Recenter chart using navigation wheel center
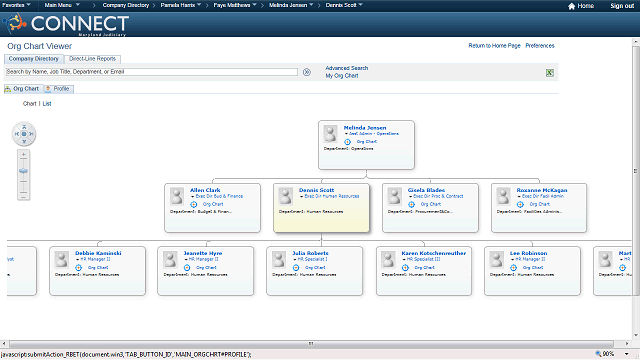This screenshot has height=360, width=640. point(24,134)
